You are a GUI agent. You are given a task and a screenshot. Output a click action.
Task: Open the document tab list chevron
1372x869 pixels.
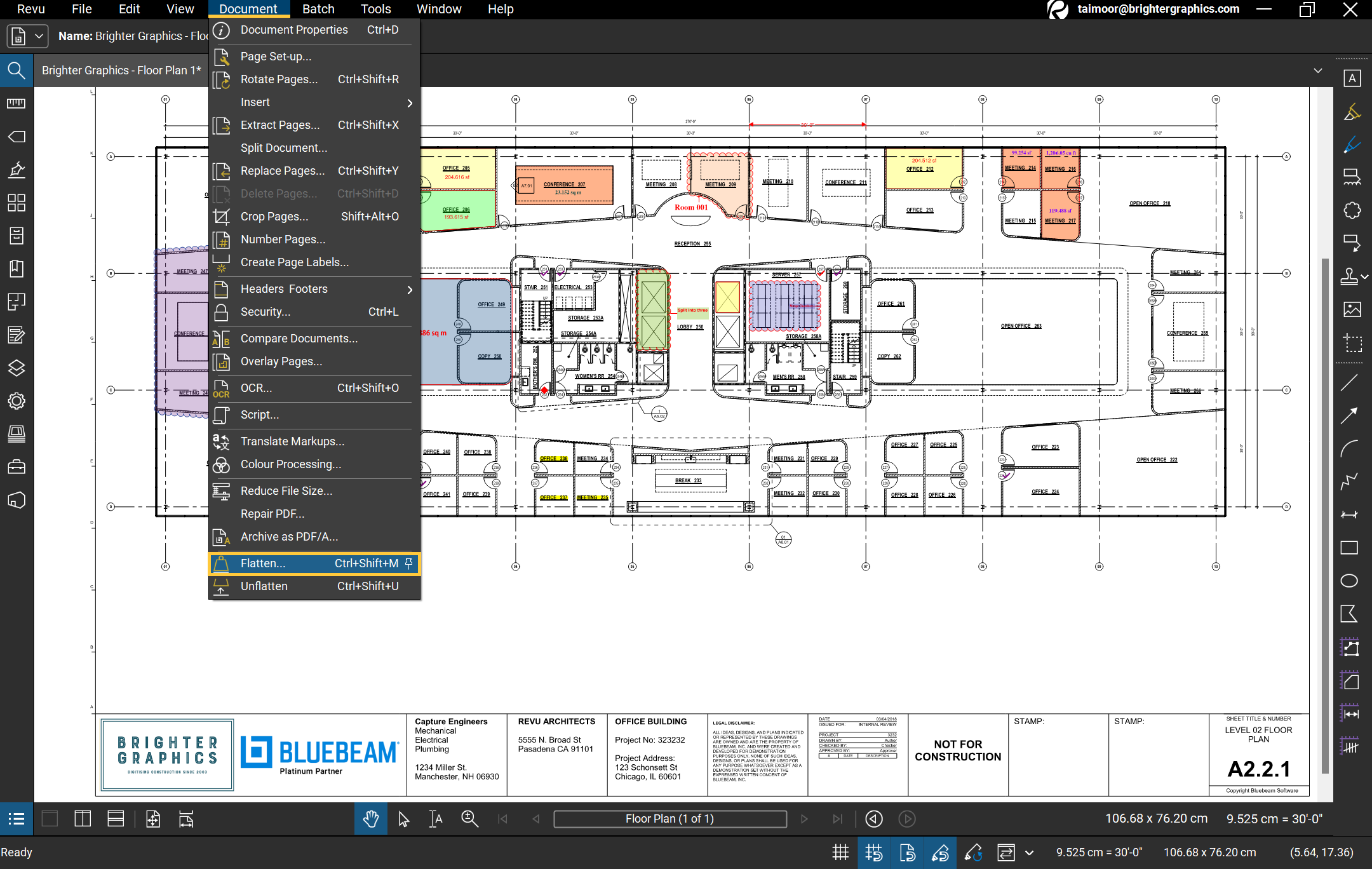[x=1318, y=71]
